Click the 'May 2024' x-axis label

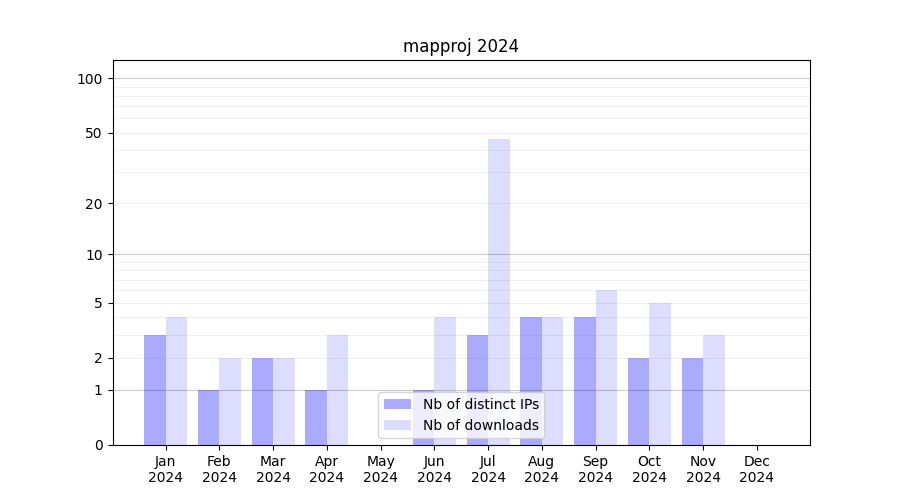[x=380, y=469]
